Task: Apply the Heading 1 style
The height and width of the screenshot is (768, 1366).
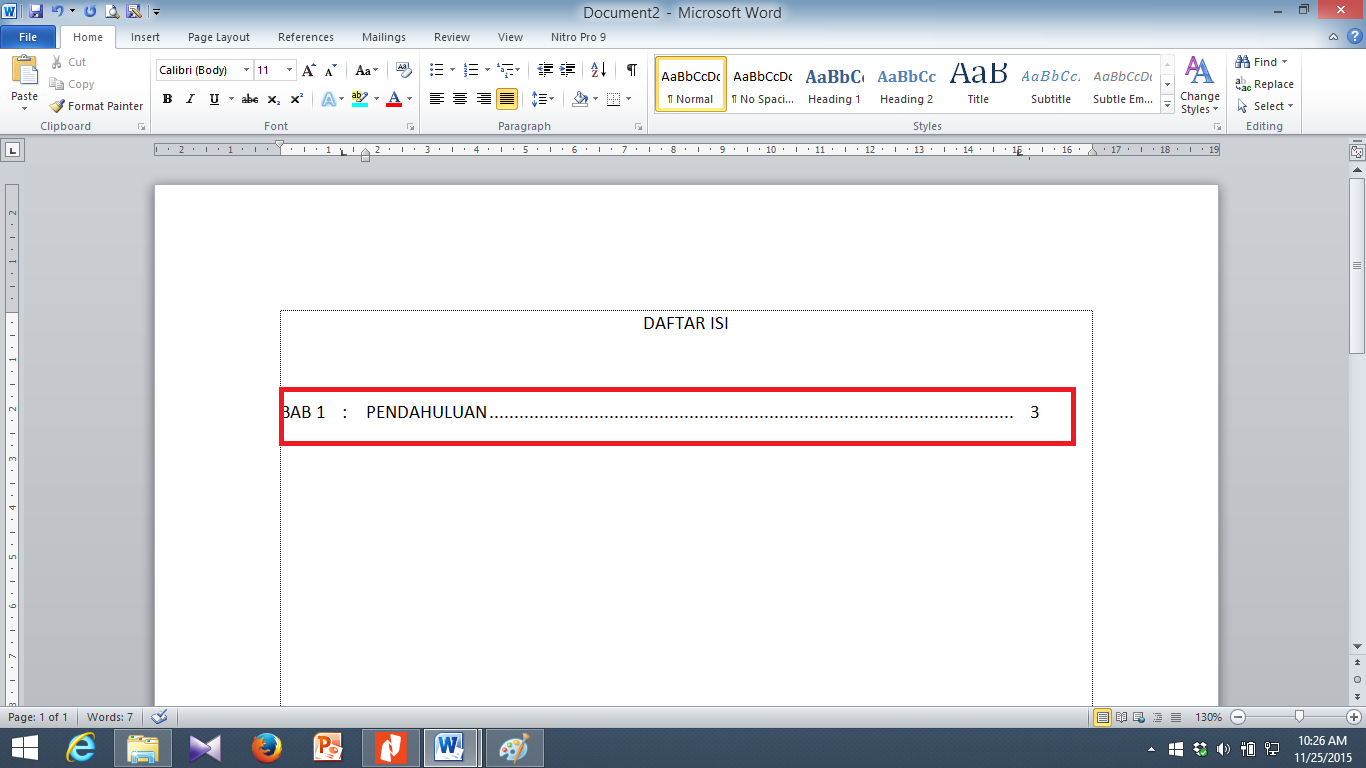Action: tap(834, 83)
